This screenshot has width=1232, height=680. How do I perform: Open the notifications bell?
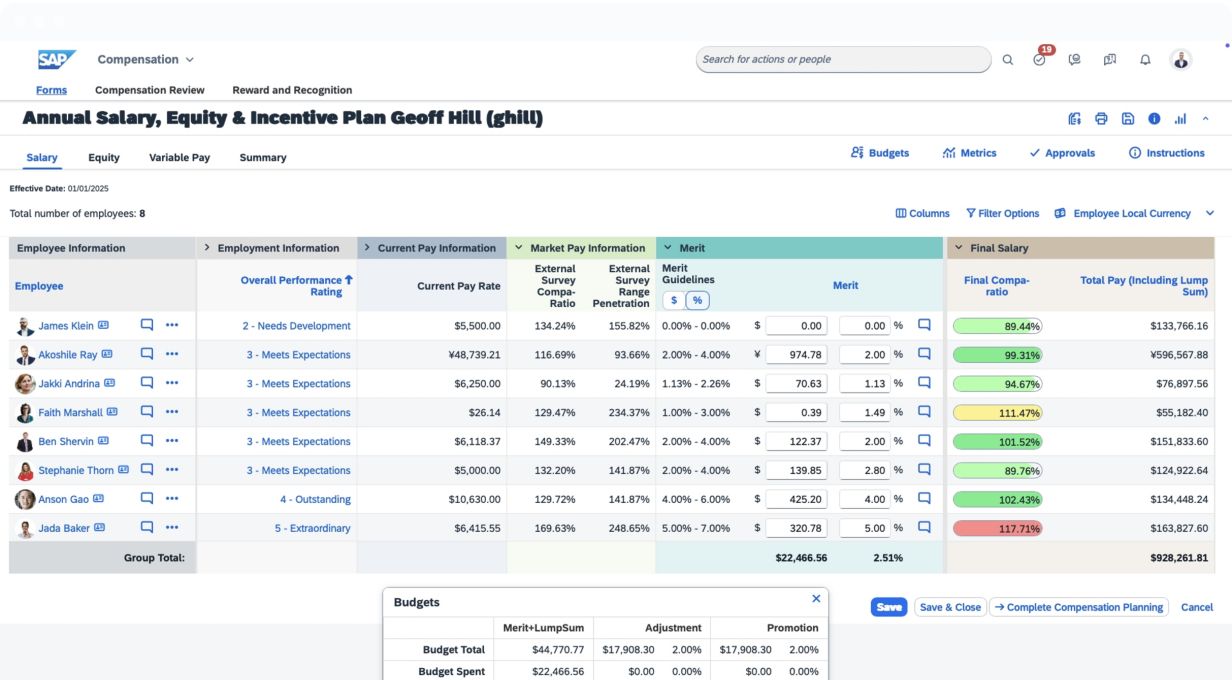(x=1145, y=60)
